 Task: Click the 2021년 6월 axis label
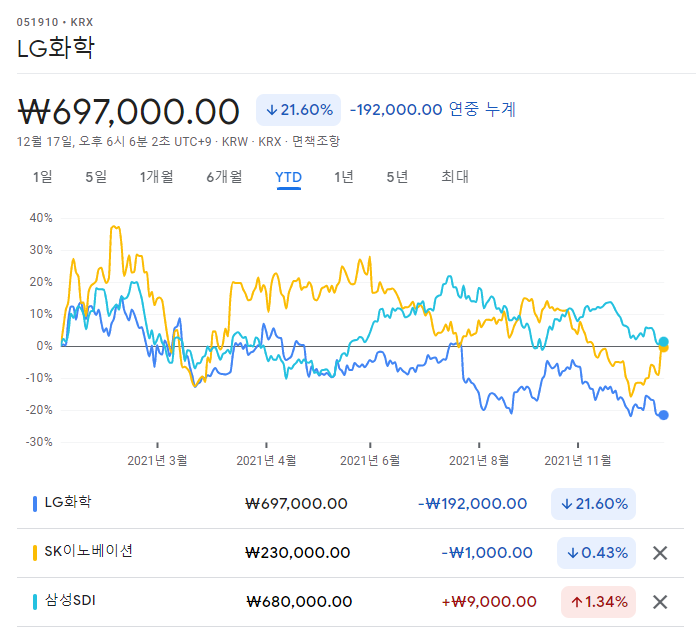point(370,461)
